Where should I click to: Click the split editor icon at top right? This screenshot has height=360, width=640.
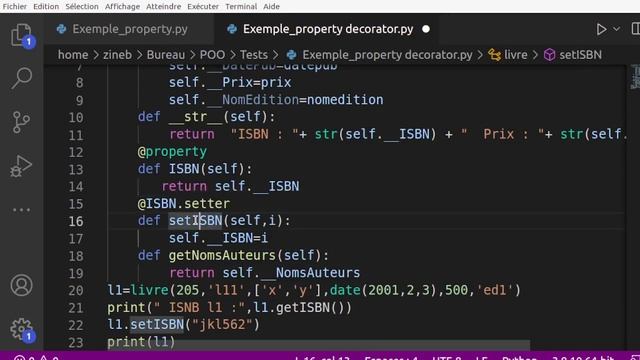pos(636,29)
